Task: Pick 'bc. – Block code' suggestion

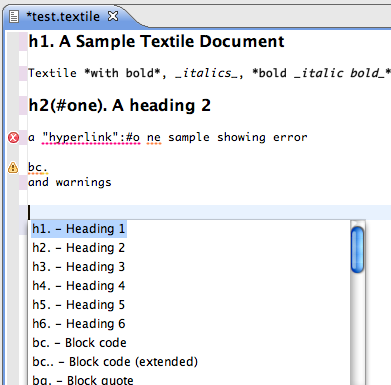Action: (79, 343)
